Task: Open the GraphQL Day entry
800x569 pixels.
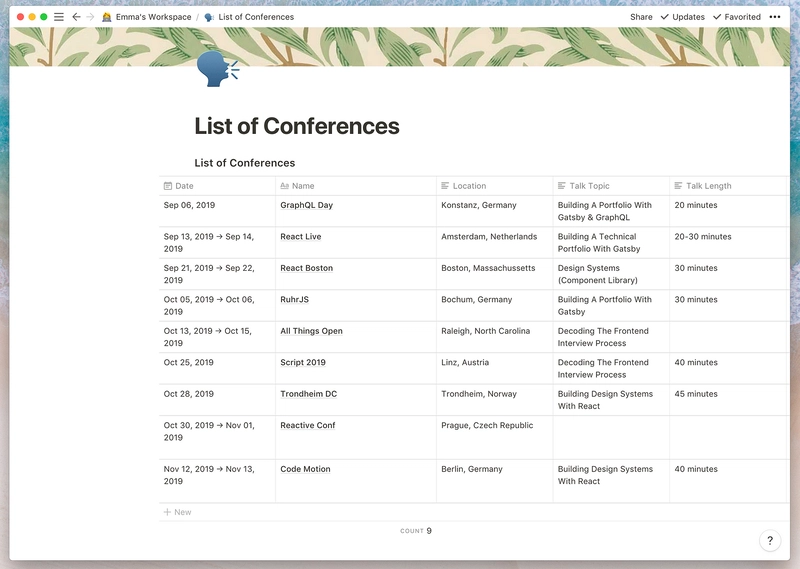Action: 306,205
